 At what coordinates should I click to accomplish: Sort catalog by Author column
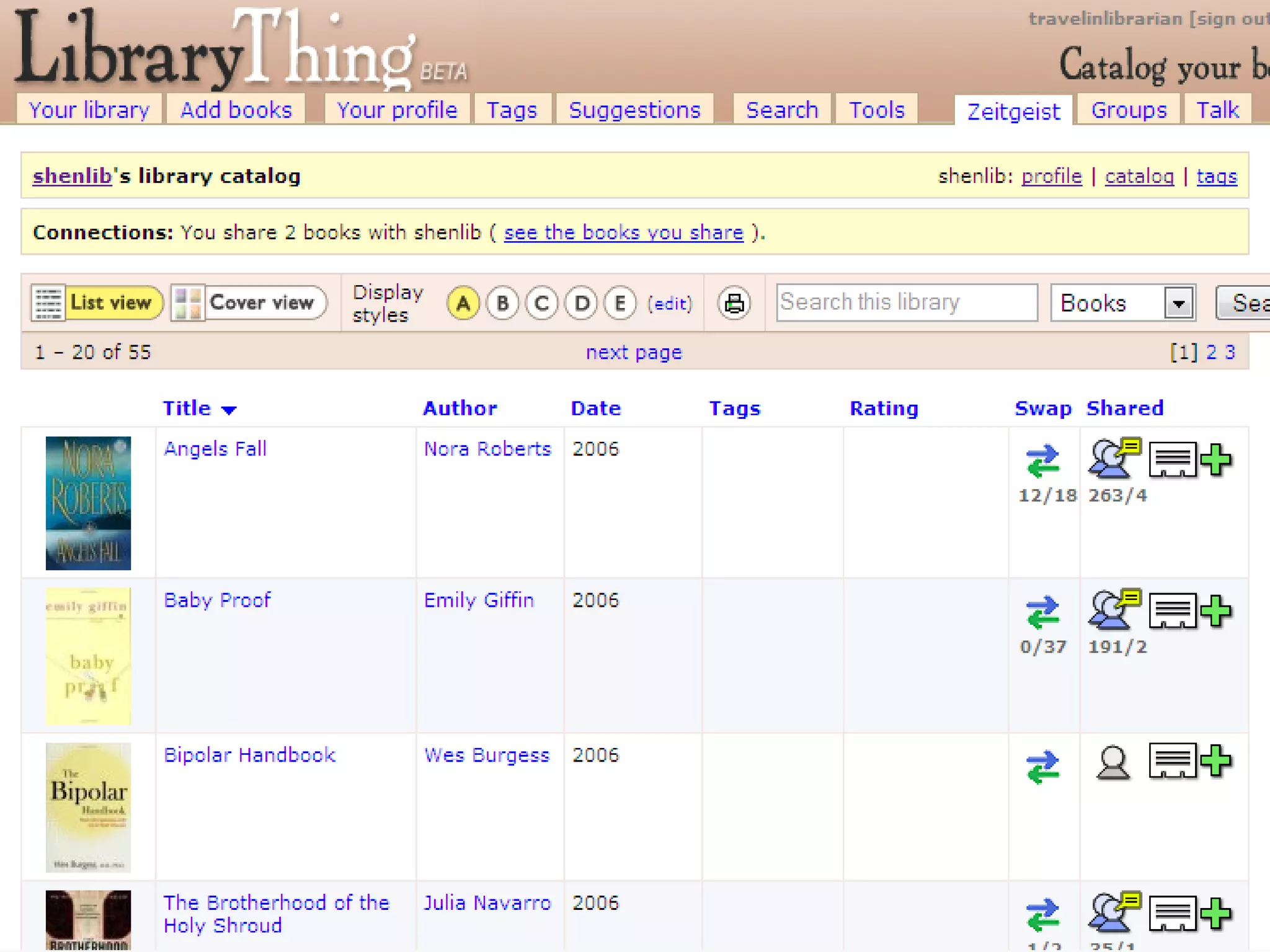coord(460,408)
